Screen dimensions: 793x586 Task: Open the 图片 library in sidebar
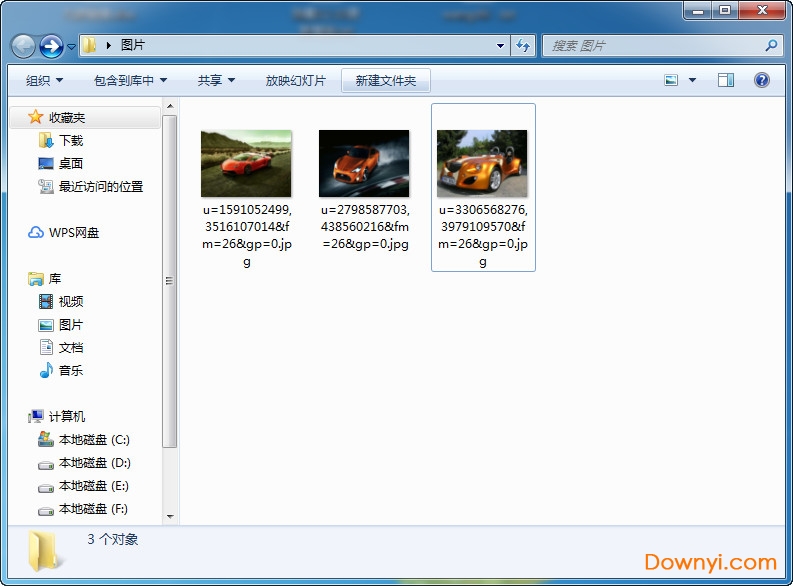coord(71,325)
